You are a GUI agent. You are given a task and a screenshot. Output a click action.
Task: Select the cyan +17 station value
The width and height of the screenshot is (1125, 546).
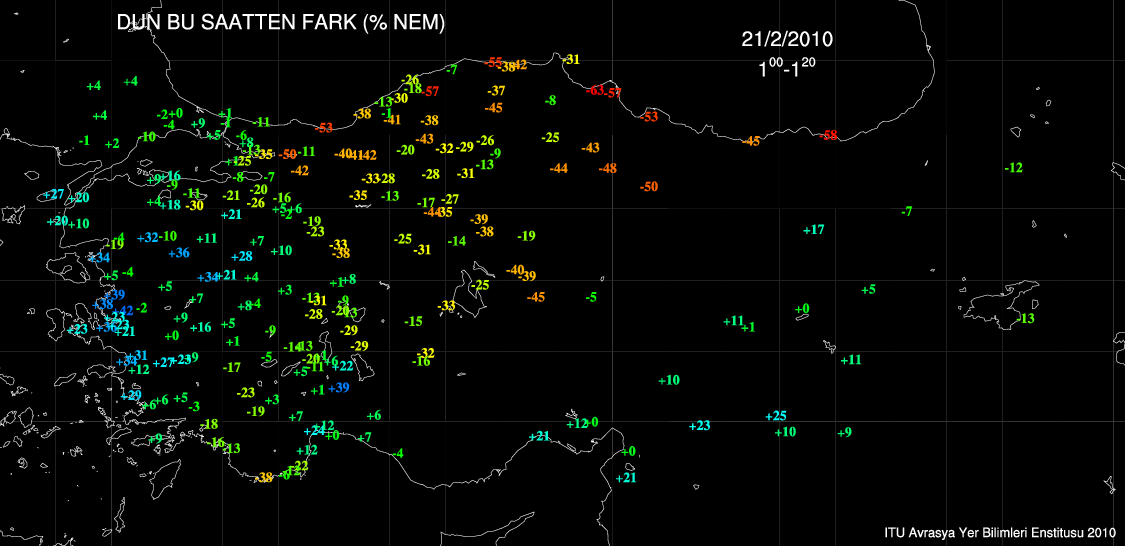[x=814, y=230]
